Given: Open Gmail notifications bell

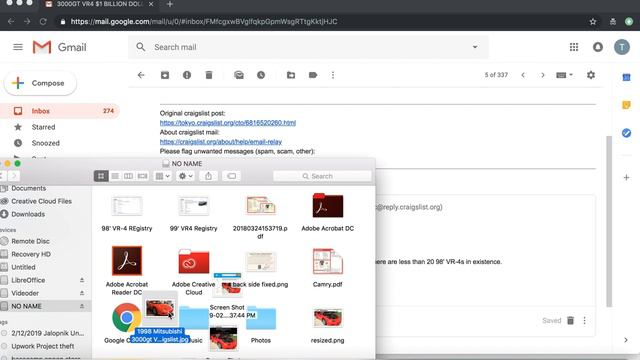Looking at the screenshot, I should (598, 47).
